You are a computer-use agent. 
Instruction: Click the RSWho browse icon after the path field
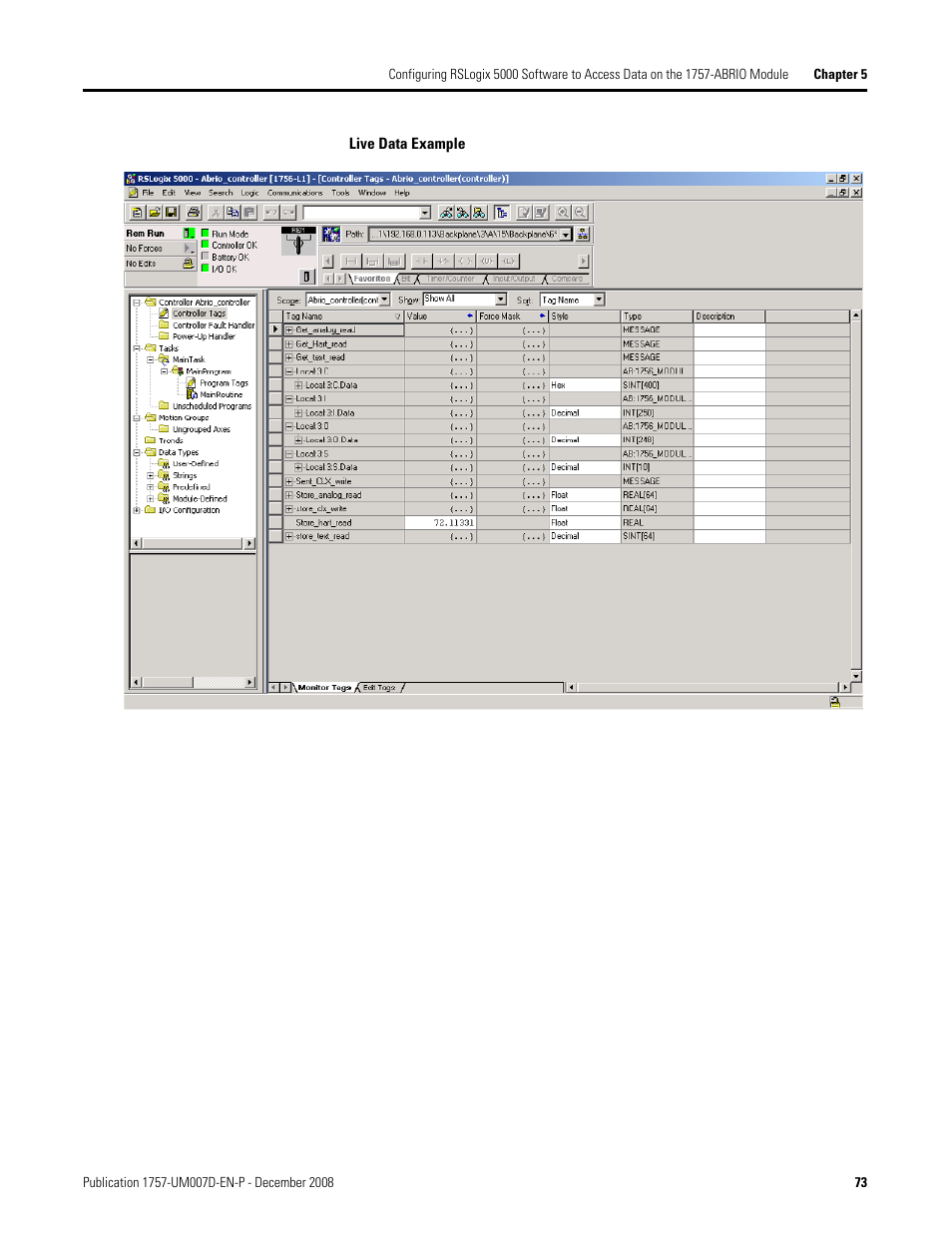click(583, 234)
